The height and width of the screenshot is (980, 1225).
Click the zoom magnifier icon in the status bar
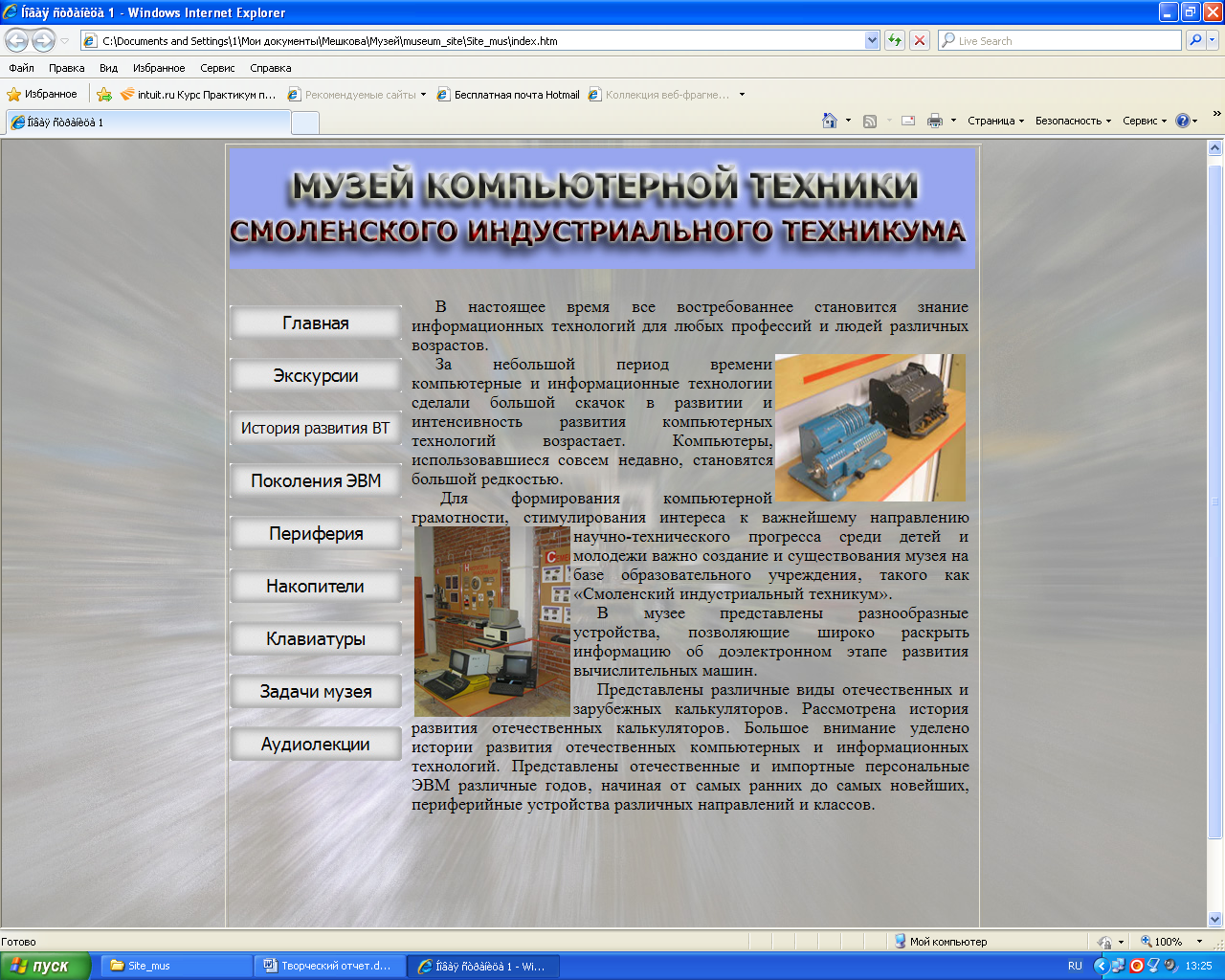coord(1147,942)
